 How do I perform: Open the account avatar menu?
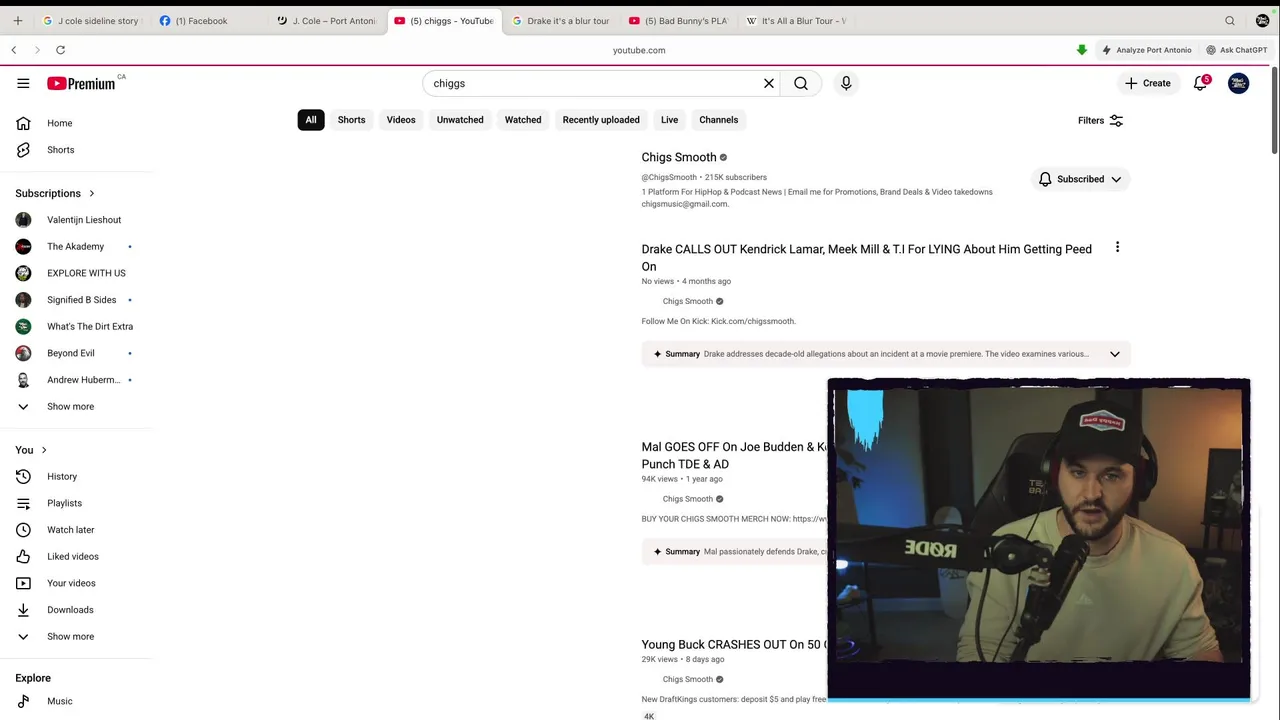pos(1238,84)
